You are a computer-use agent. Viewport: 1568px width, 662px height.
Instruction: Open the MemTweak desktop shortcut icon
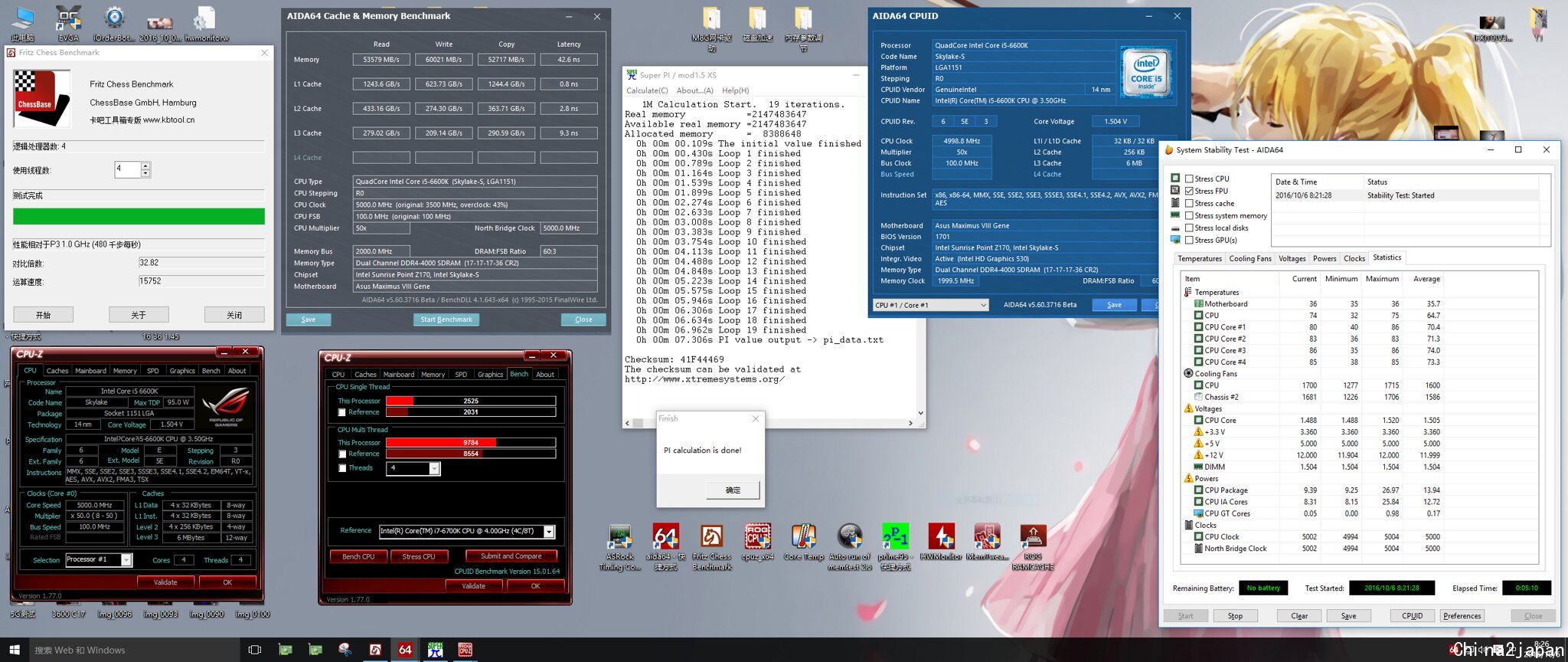(x=987, y=542)
